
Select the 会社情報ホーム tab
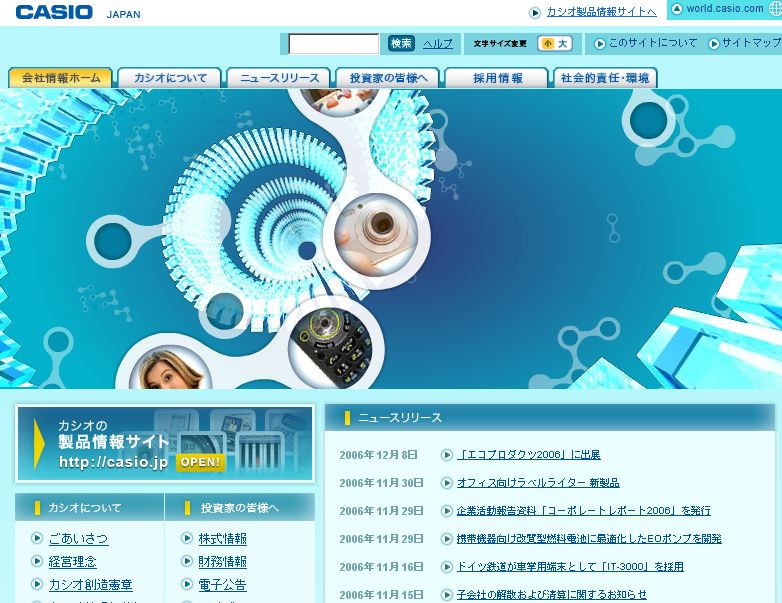pos(60,78)
